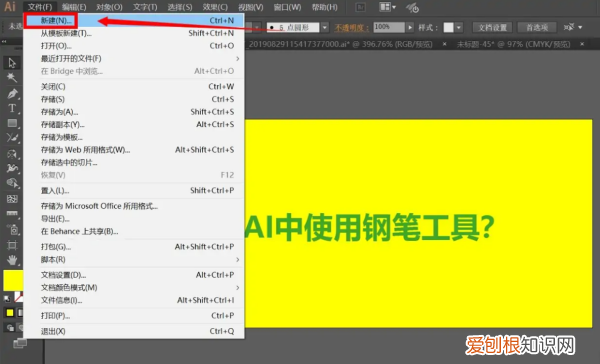
Task: Choose 关闭(C) menu item
Action: (x=134, y=87)
